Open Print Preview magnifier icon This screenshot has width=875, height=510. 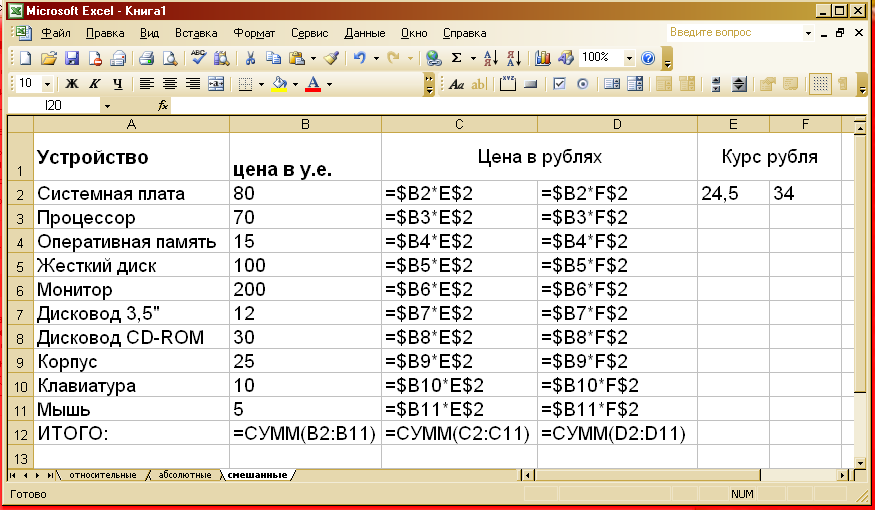(x=169, y=57)
